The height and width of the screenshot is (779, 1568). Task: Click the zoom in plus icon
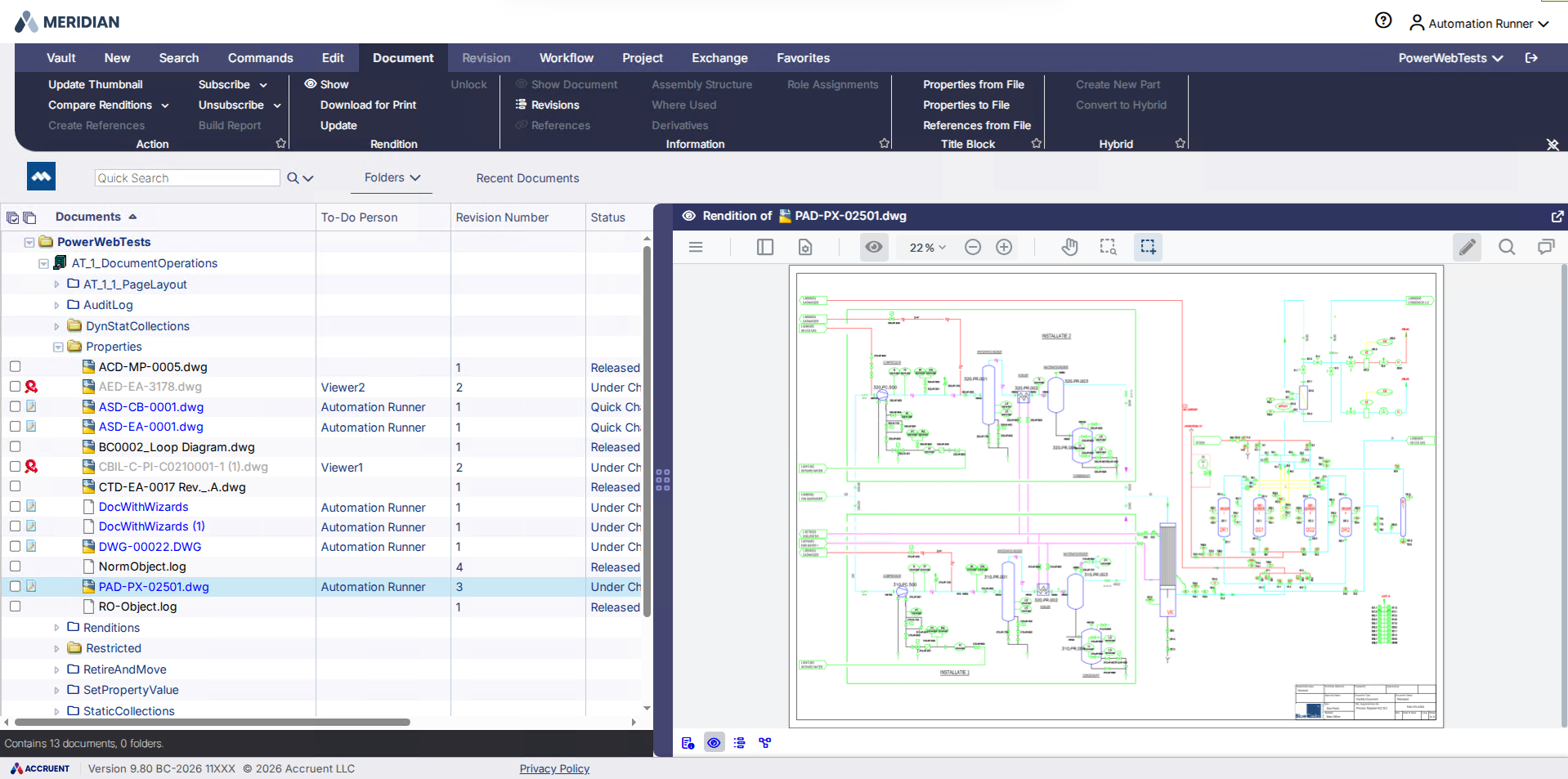click(x=1004, y=247)
